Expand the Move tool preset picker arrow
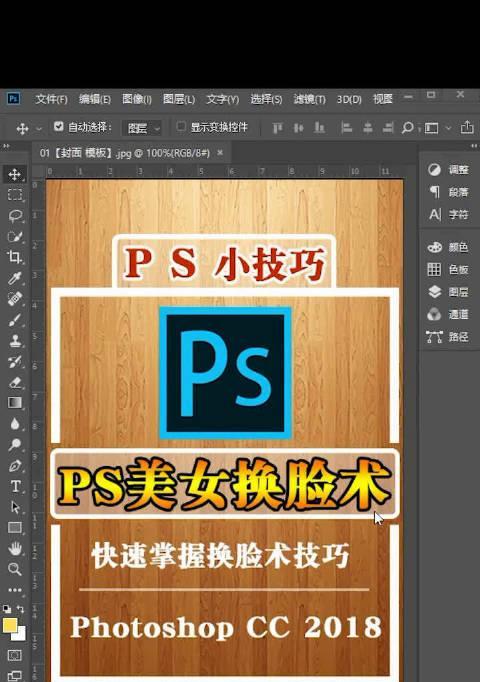Screen dimensions: 480x682 (39, 129)
